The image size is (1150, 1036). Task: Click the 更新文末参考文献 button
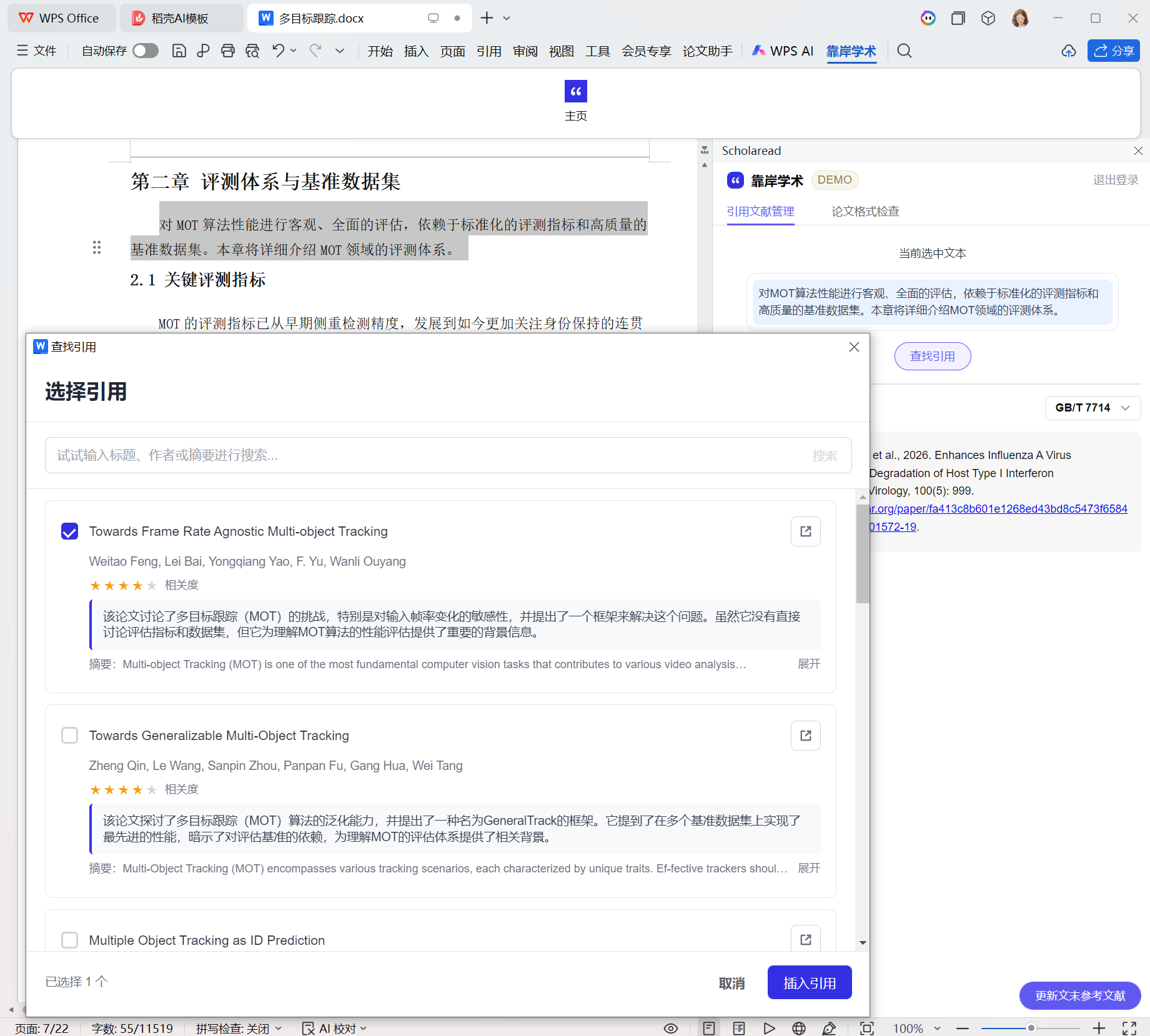[x=1080, y=995]
